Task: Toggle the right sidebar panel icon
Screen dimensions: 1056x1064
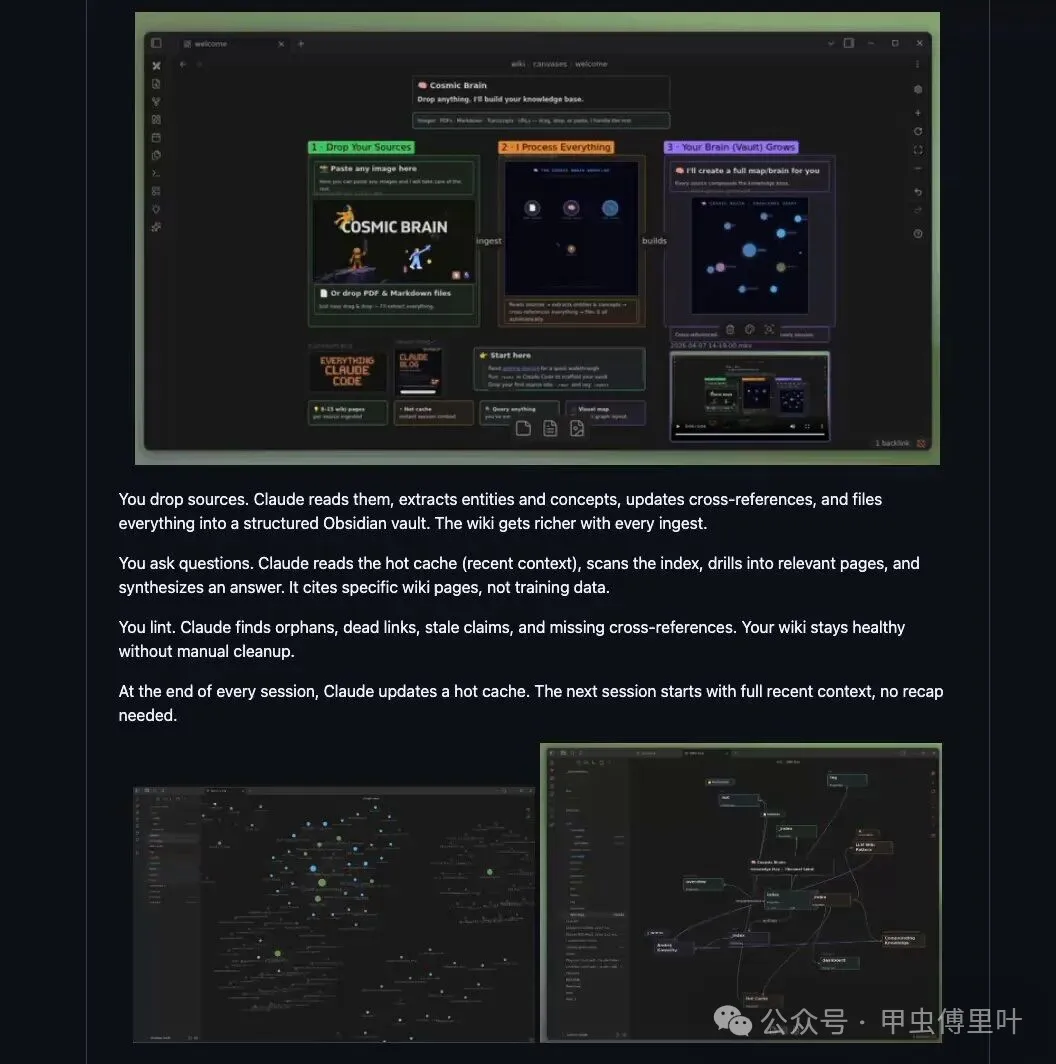Action: pyautogui.click(x=848, y=43)
